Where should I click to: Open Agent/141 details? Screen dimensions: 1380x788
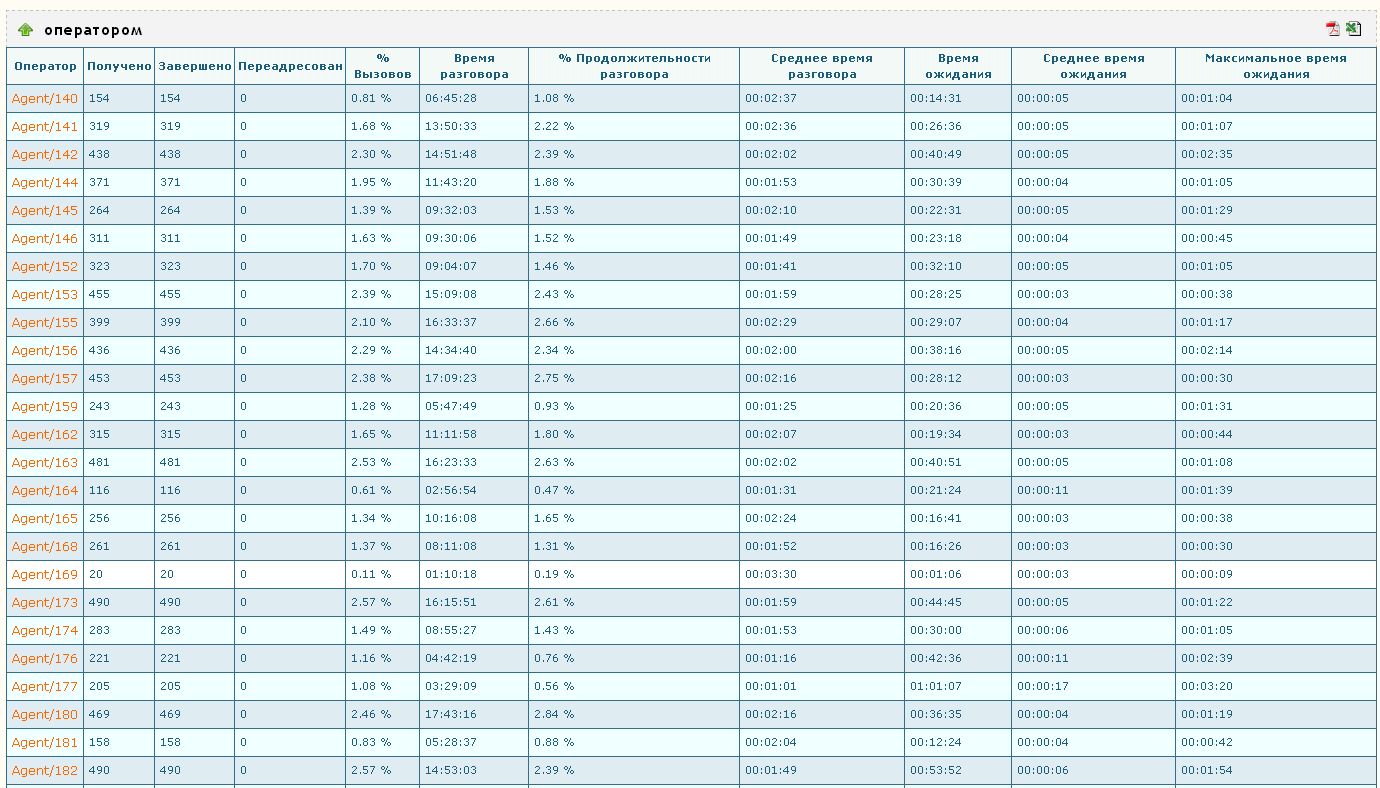[44, 126]
